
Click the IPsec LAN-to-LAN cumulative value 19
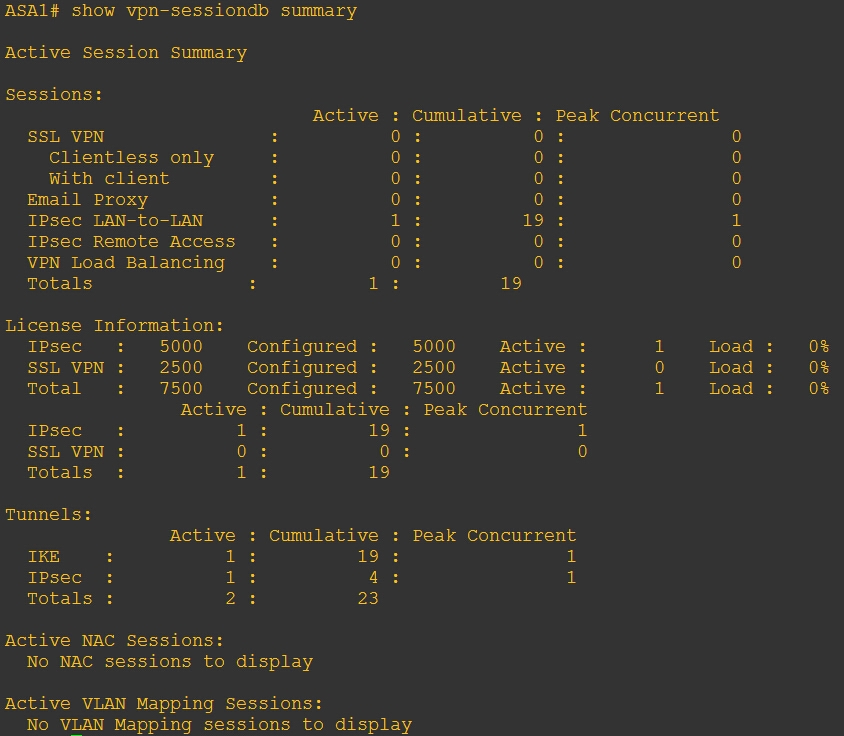coord(533,221)
